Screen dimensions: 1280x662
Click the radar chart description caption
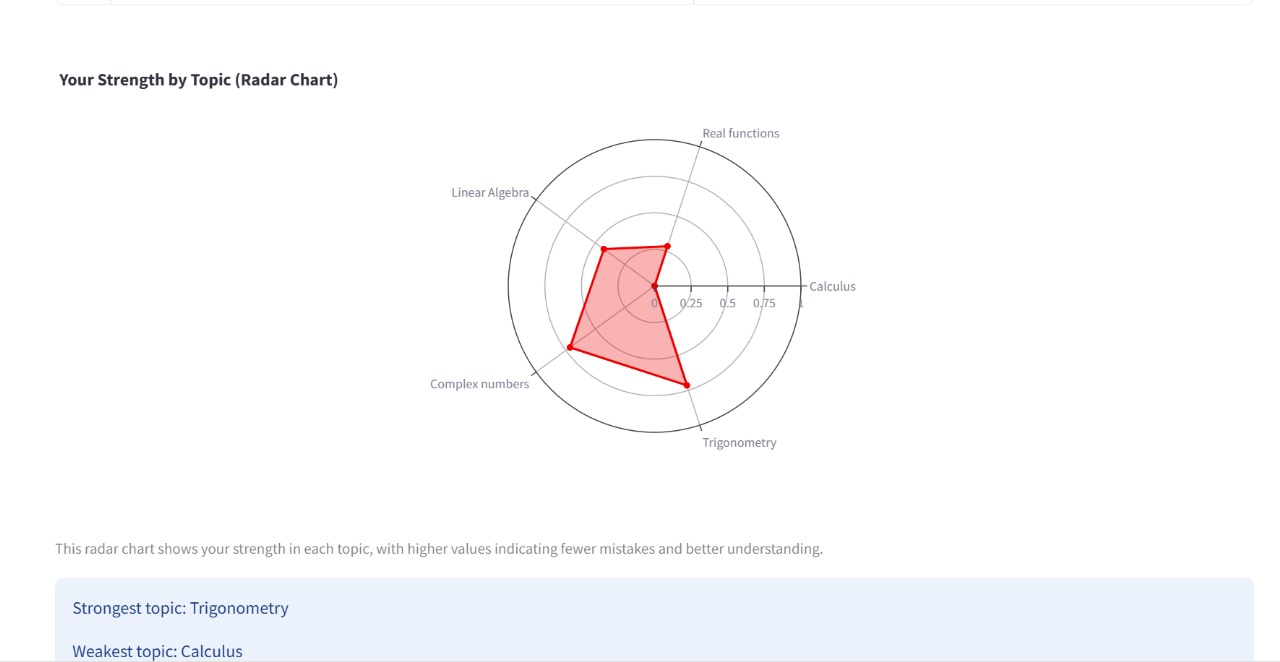[x=439, y=549]
